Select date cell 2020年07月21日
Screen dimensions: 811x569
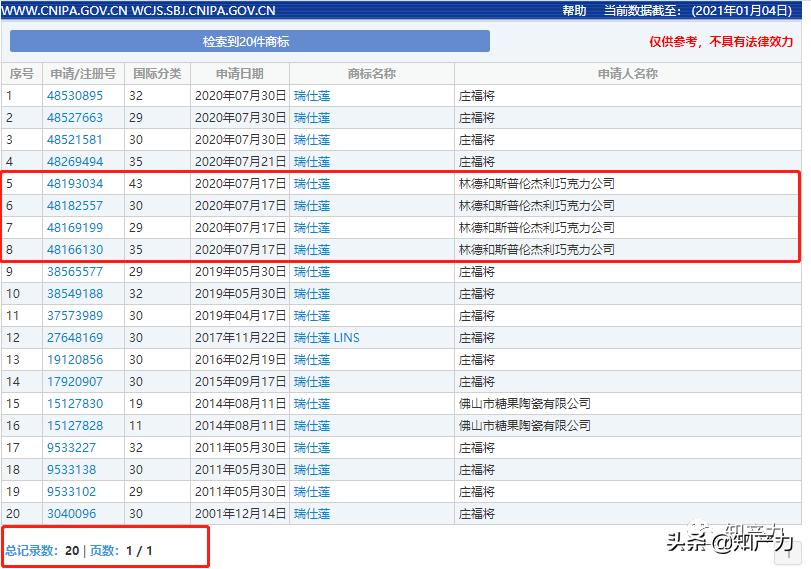click(x=241, y=161)
